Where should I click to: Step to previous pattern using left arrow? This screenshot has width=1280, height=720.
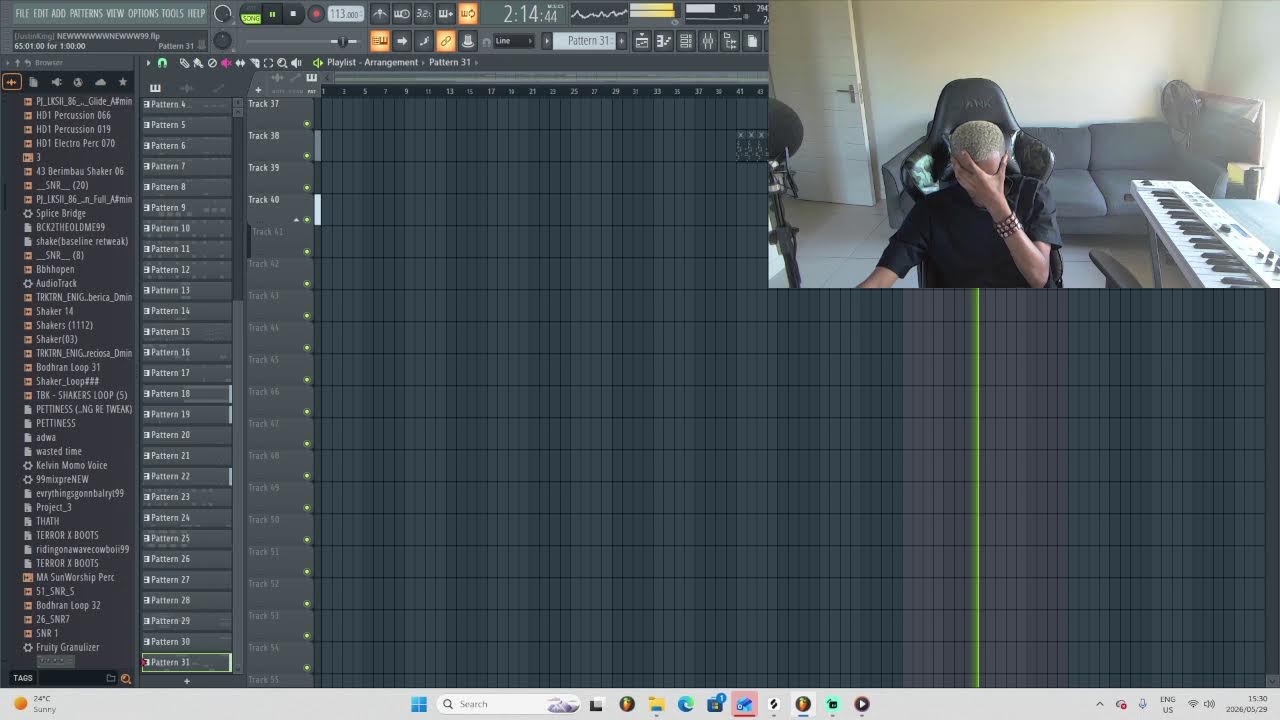click(547, 41)
